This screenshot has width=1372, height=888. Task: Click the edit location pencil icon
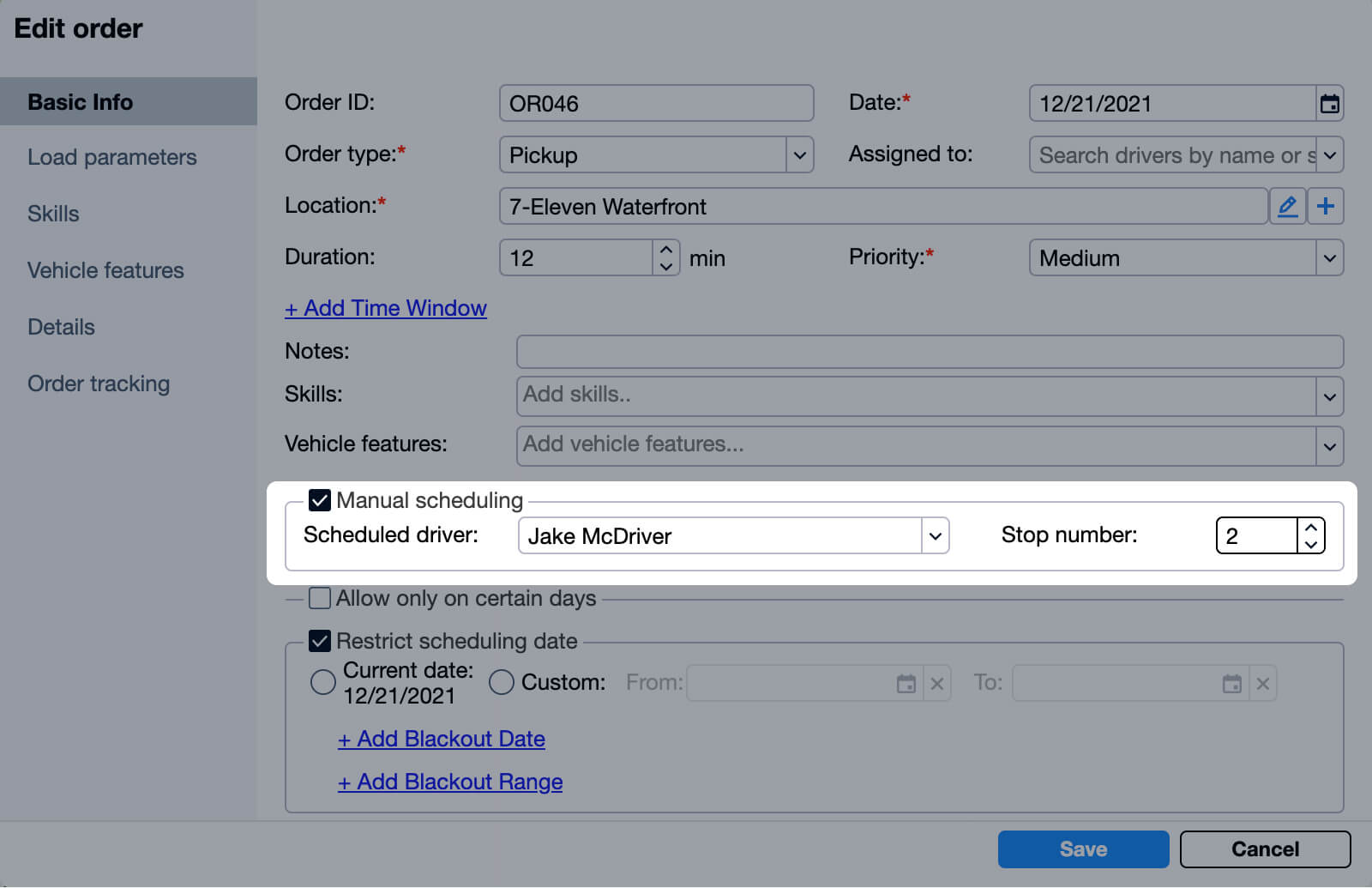click(1287, 207)
